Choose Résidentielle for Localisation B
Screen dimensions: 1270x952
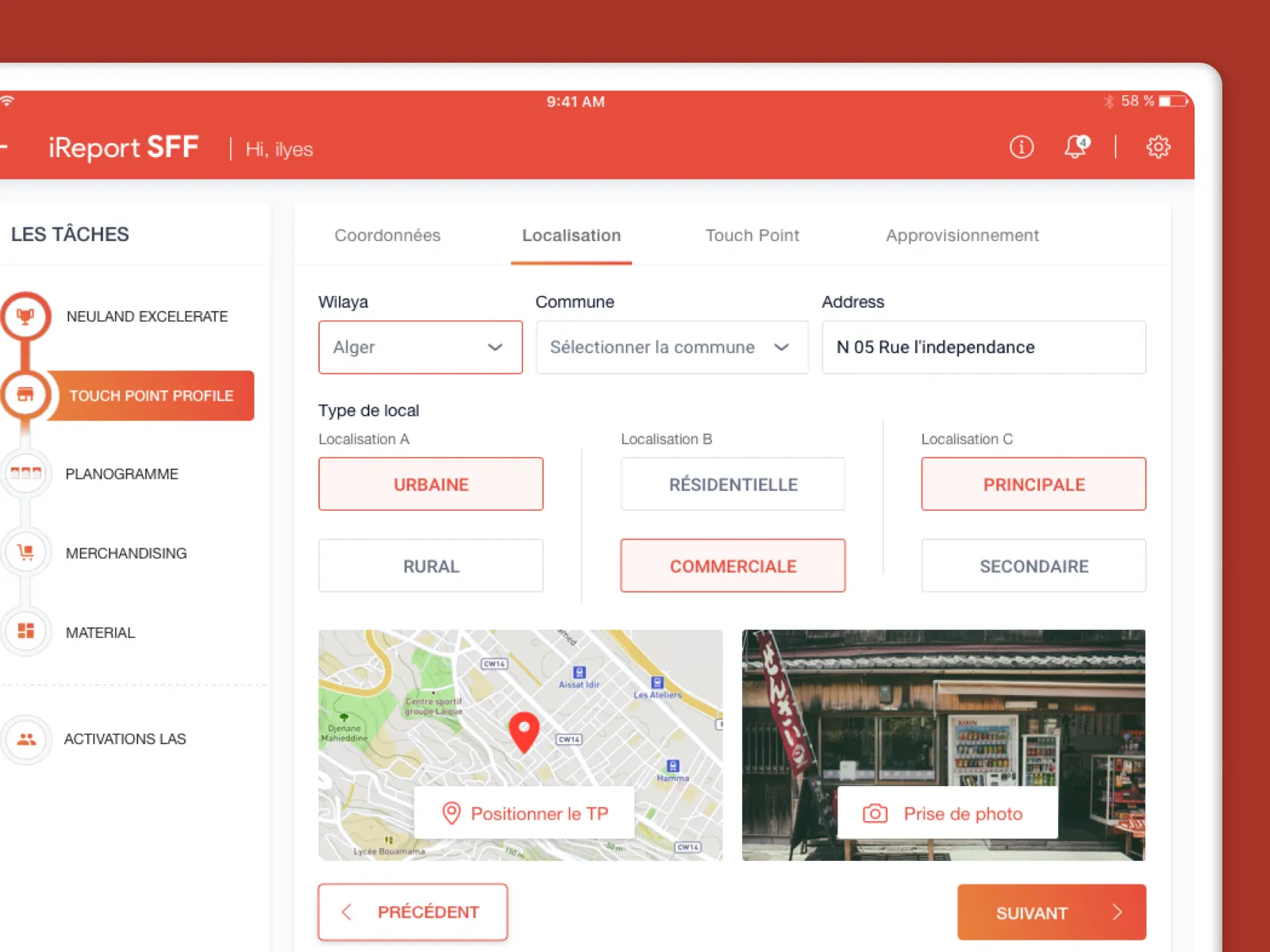[733, 485]
